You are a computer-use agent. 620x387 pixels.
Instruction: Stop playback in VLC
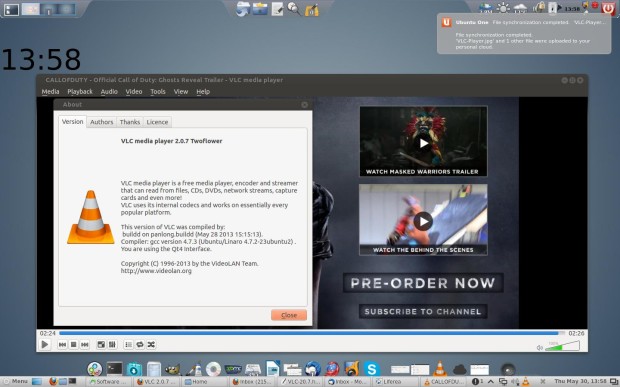73,345
